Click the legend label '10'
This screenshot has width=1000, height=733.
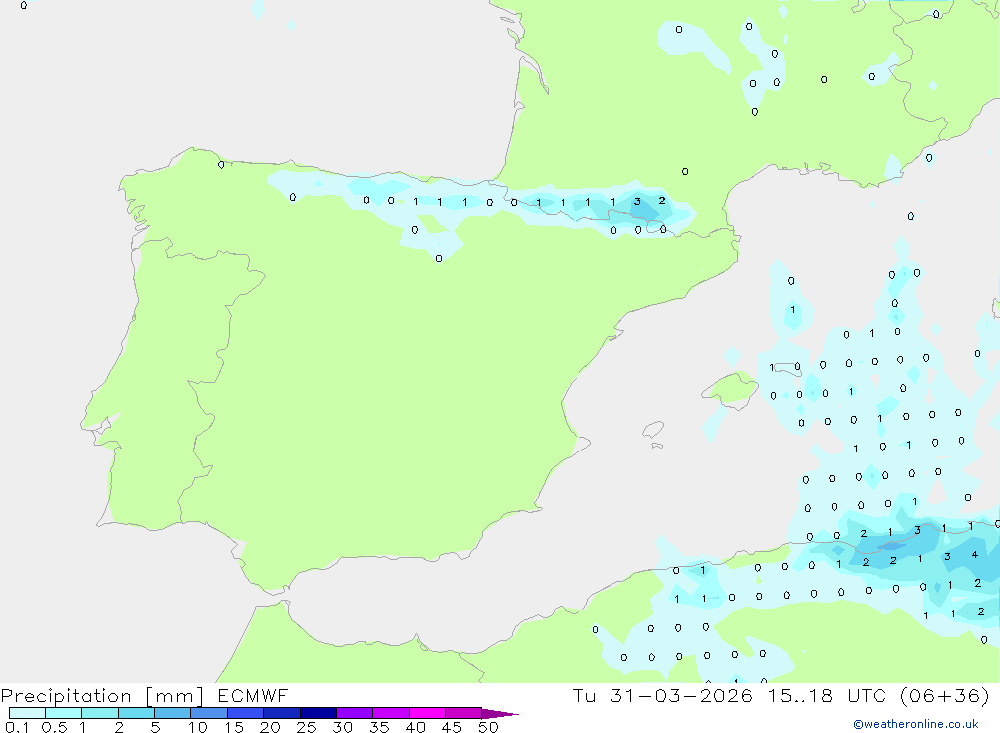click(198, 727)
